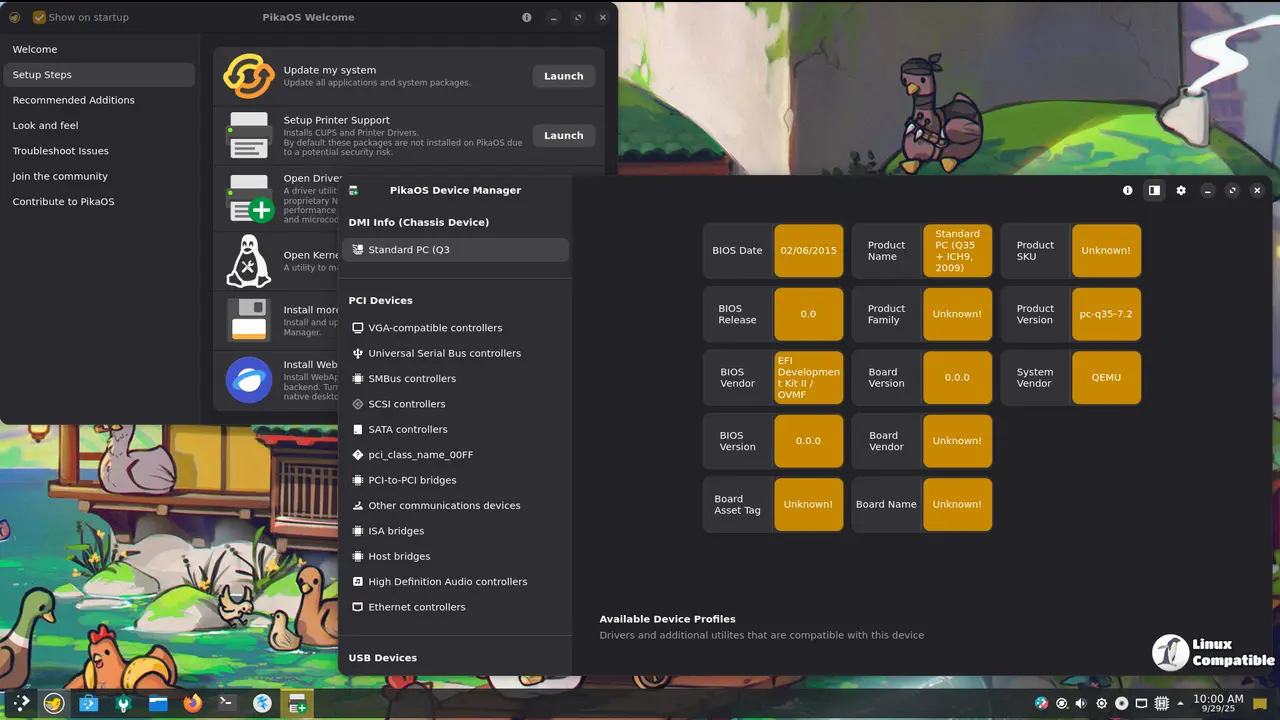Launch Setup Printer Support

coord(563,135)
